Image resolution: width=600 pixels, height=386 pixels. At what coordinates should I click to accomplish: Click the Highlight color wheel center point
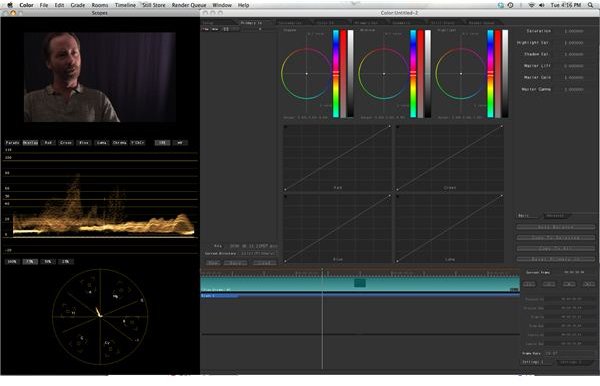point(461,73)
